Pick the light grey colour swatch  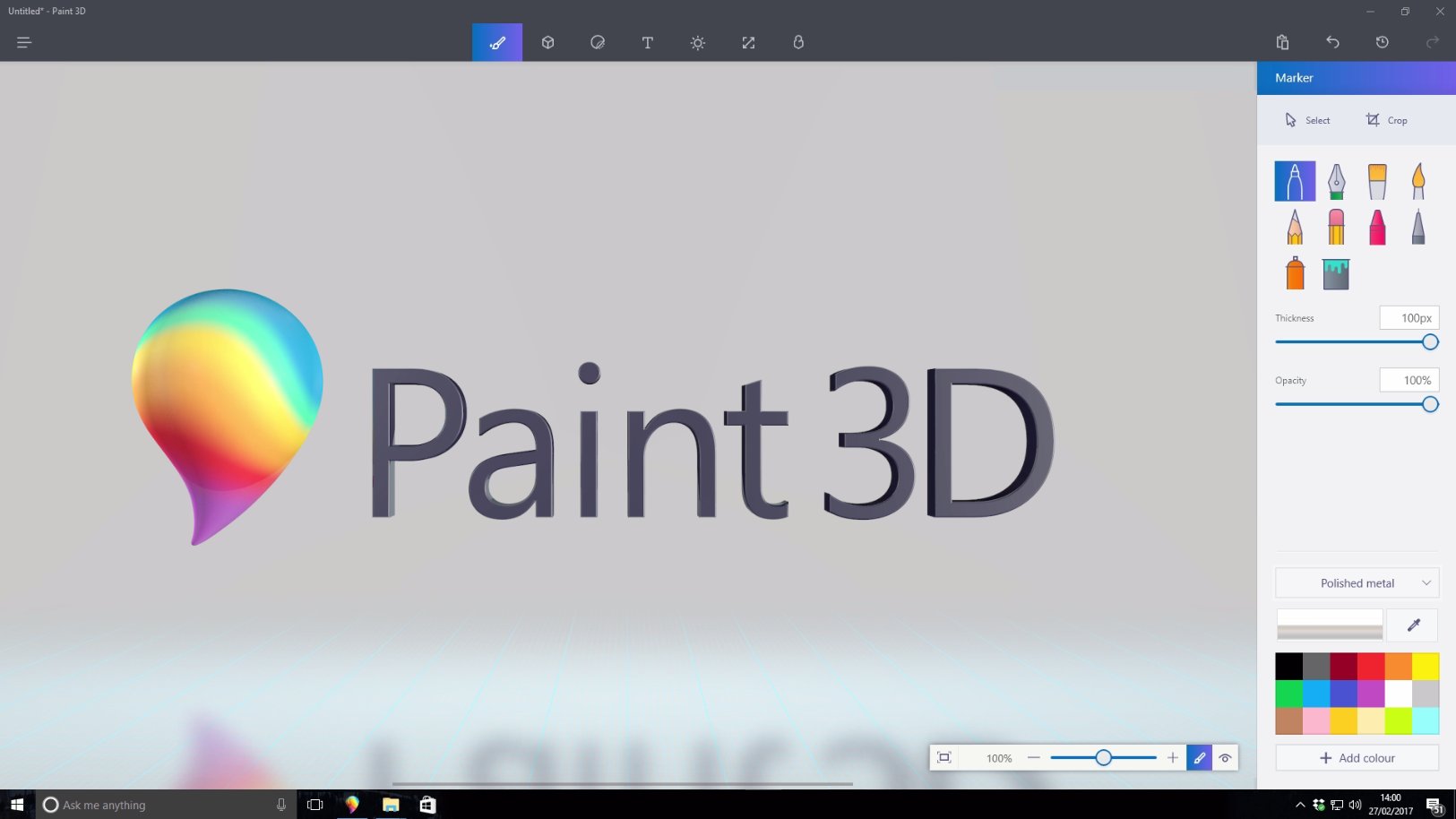(1426, 694)
